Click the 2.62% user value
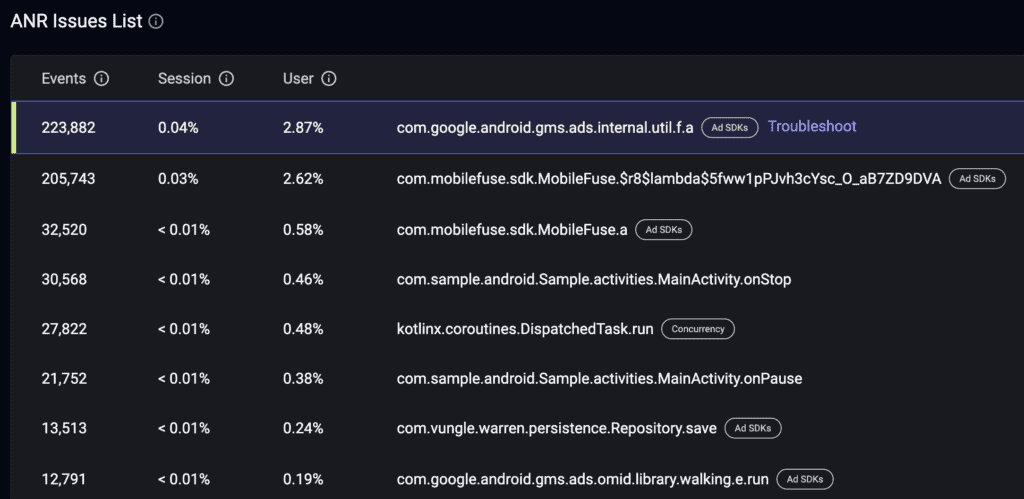This screenshot has height=499, width=1024. (x=303, y=179)
